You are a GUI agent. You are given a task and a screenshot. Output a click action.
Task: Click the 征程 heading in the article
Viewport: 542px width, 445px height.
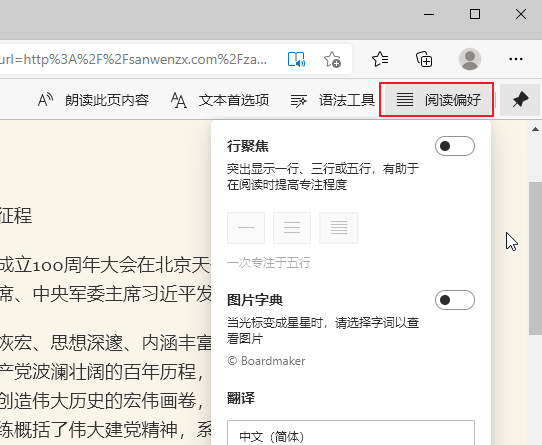coord(16,215)
